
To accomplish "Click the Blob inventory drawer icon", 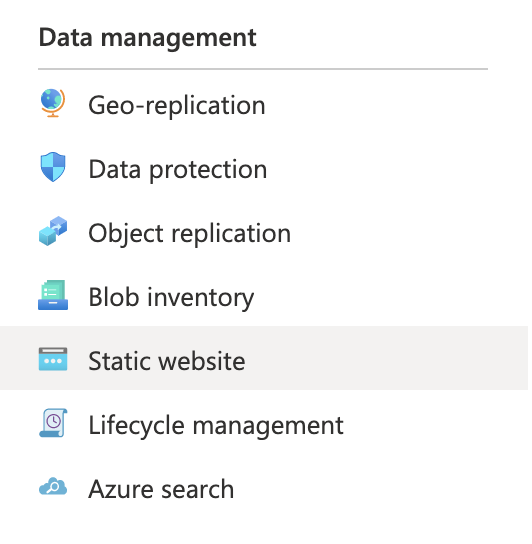I will (53, 295).
